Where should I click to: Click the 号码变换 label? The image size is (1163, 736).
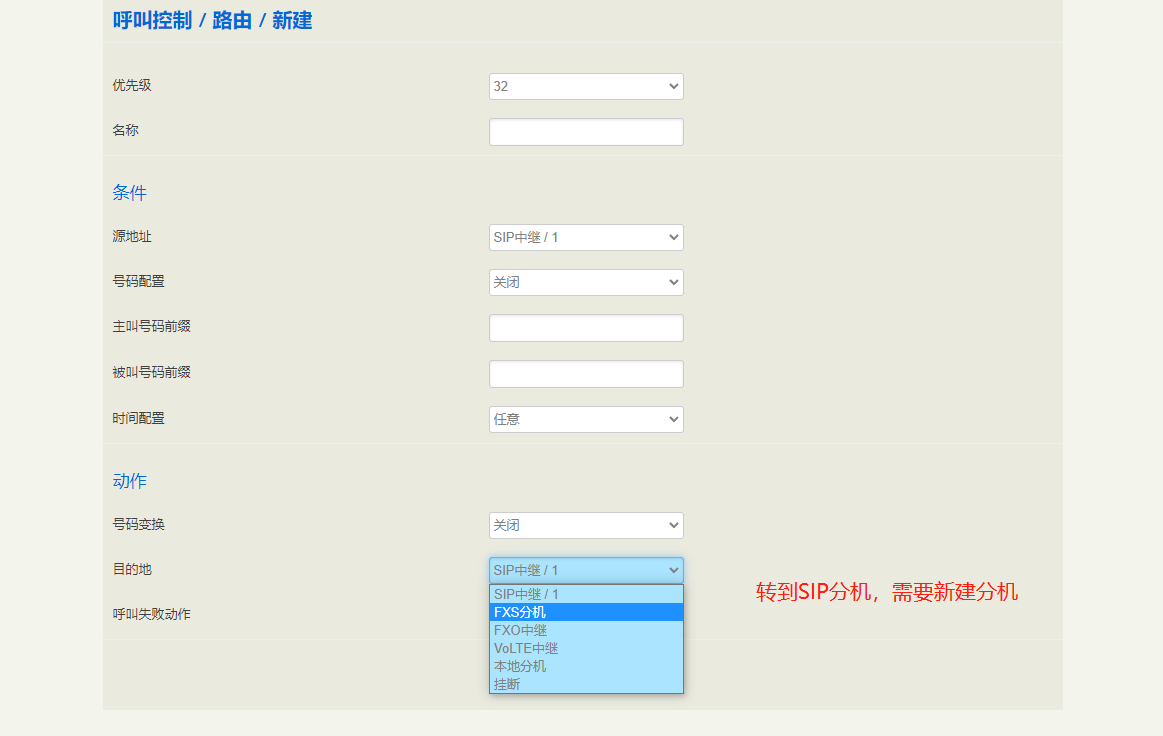pos(139,525)
